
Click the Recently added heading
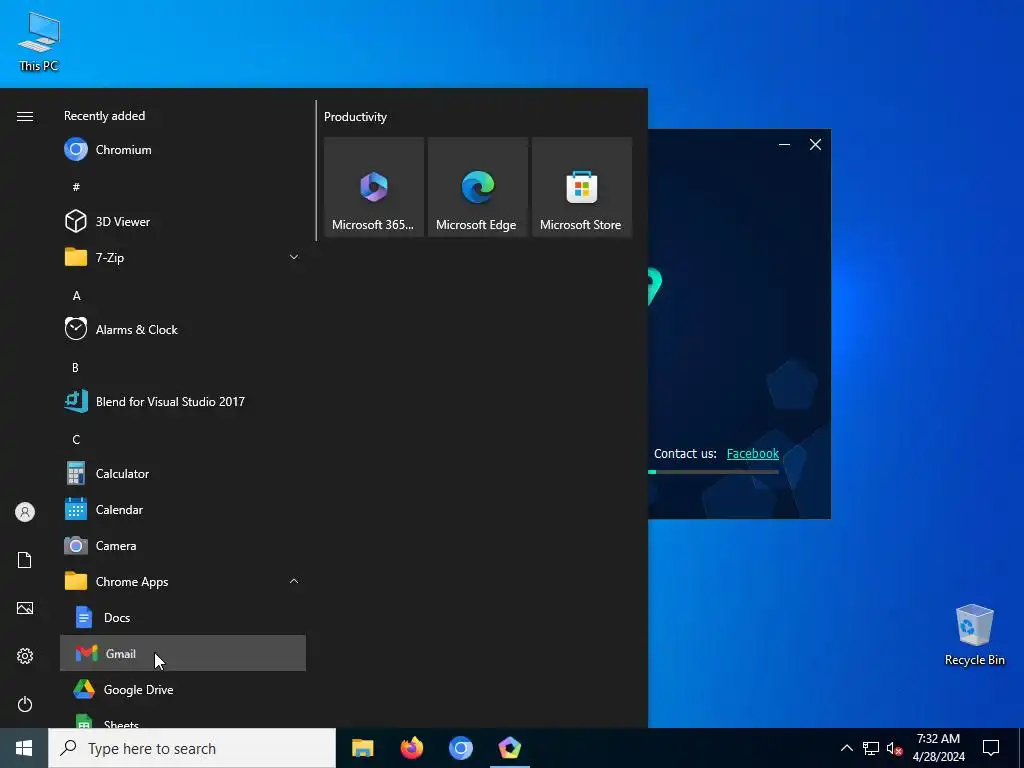coord(104,116)
